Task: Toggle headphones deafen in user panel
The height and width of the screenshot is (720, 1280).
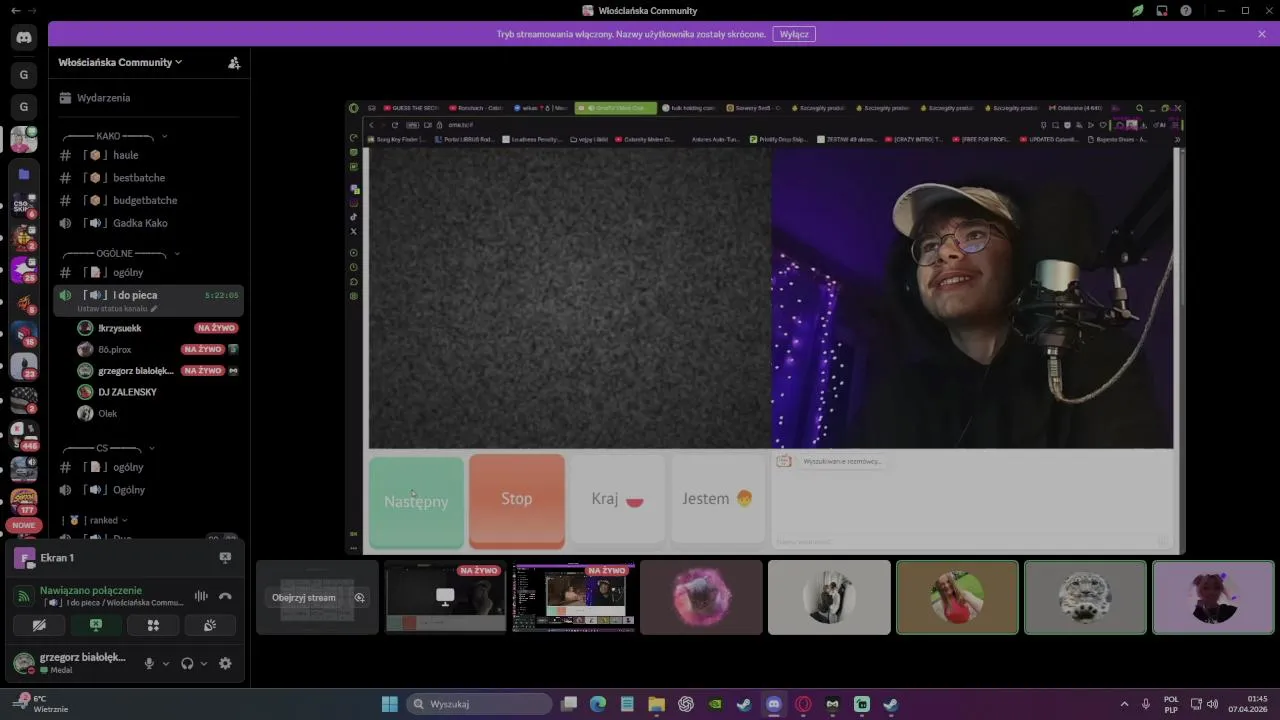Action: click(x=187, y=663)
